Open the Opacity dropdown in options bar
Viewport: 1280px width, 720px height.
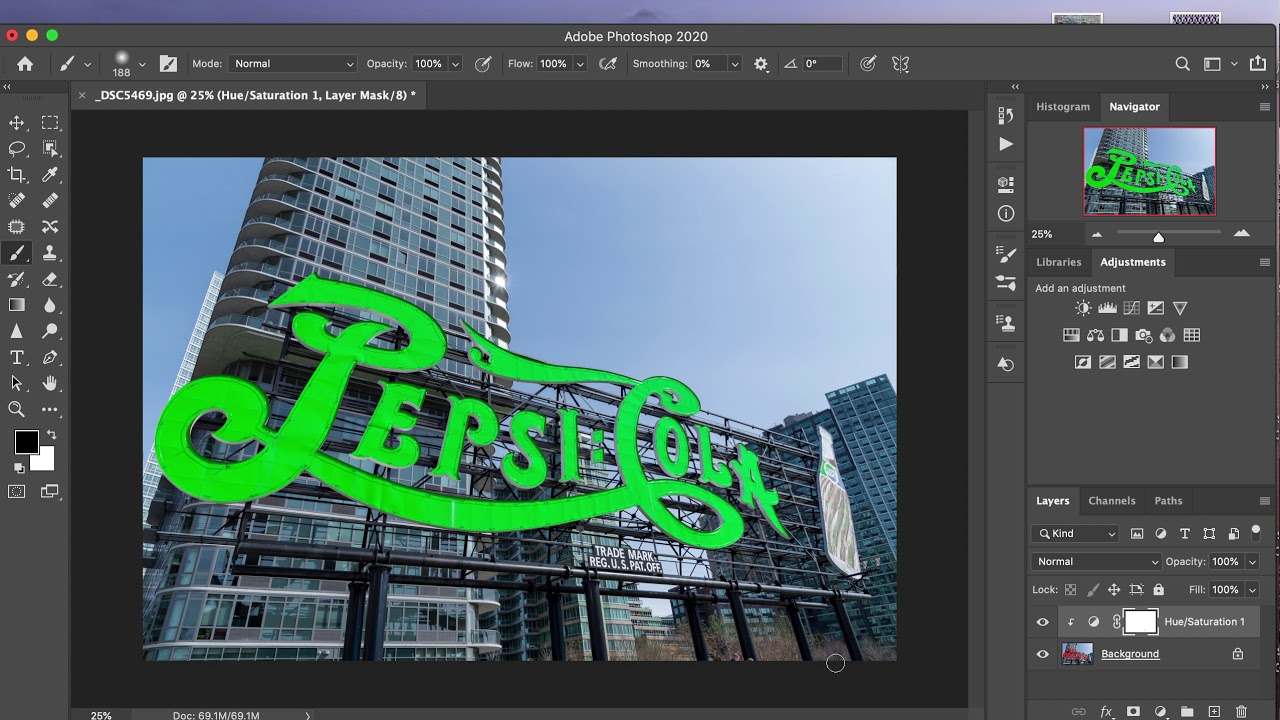pyautogui.click(x=456, y=63)
